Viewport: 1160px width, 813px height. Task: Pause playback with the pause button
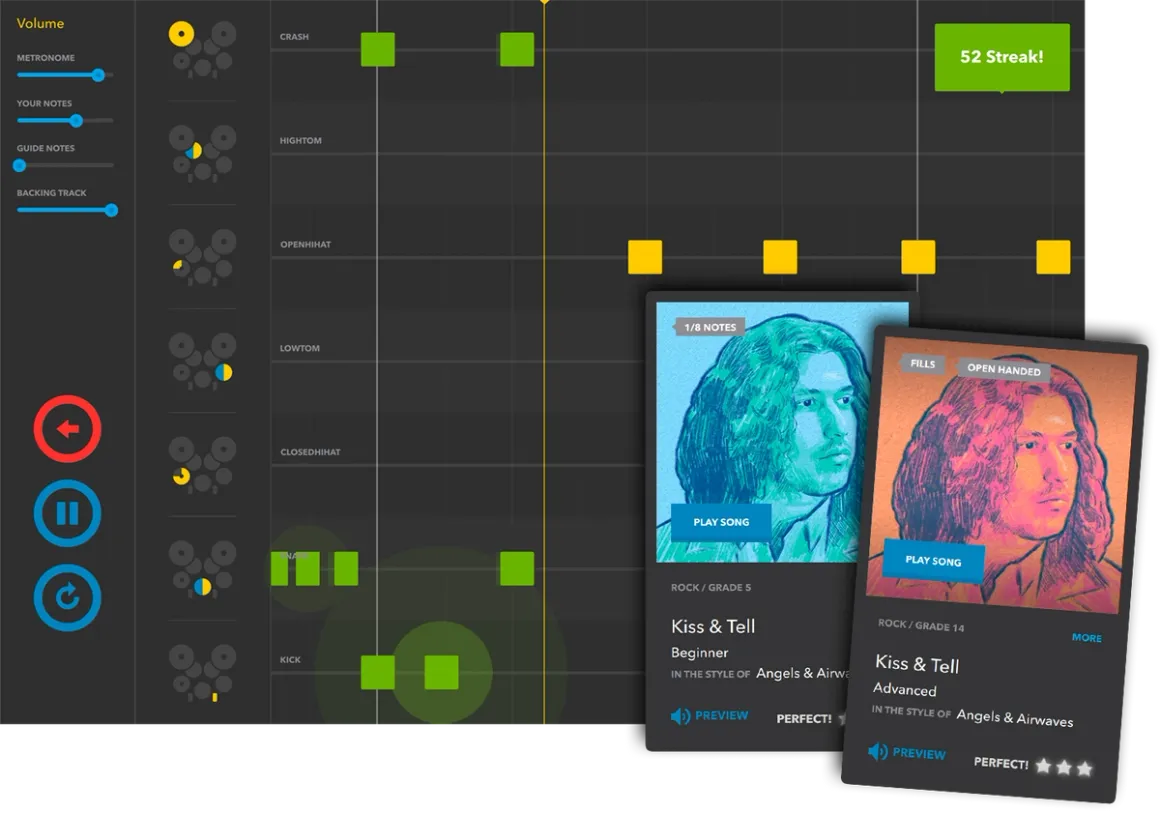tap(67, 513)
